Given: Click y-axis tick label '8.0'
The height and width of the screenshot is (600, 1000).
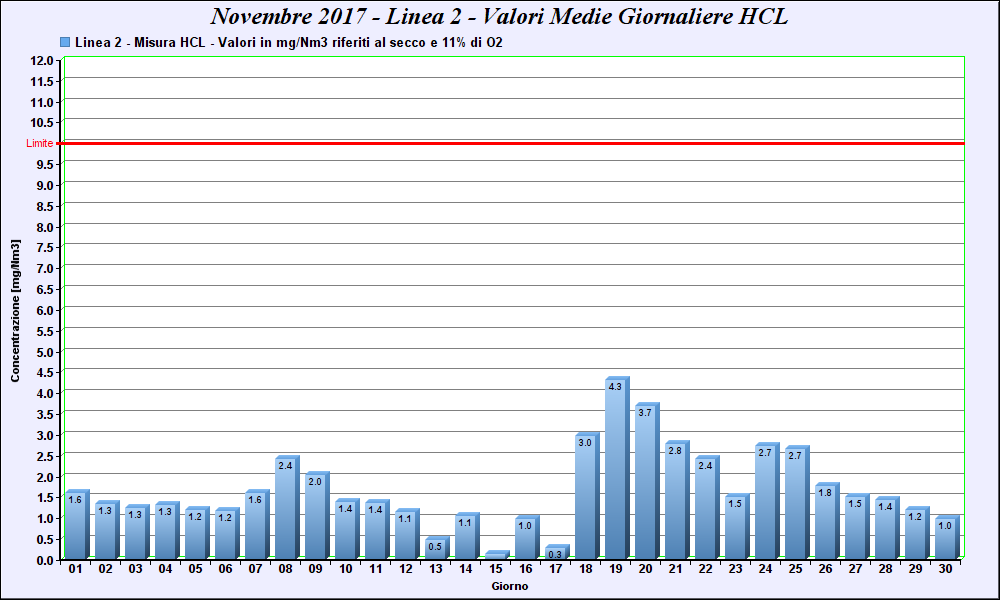Looking at the screenshot, I should pos(44,228).
